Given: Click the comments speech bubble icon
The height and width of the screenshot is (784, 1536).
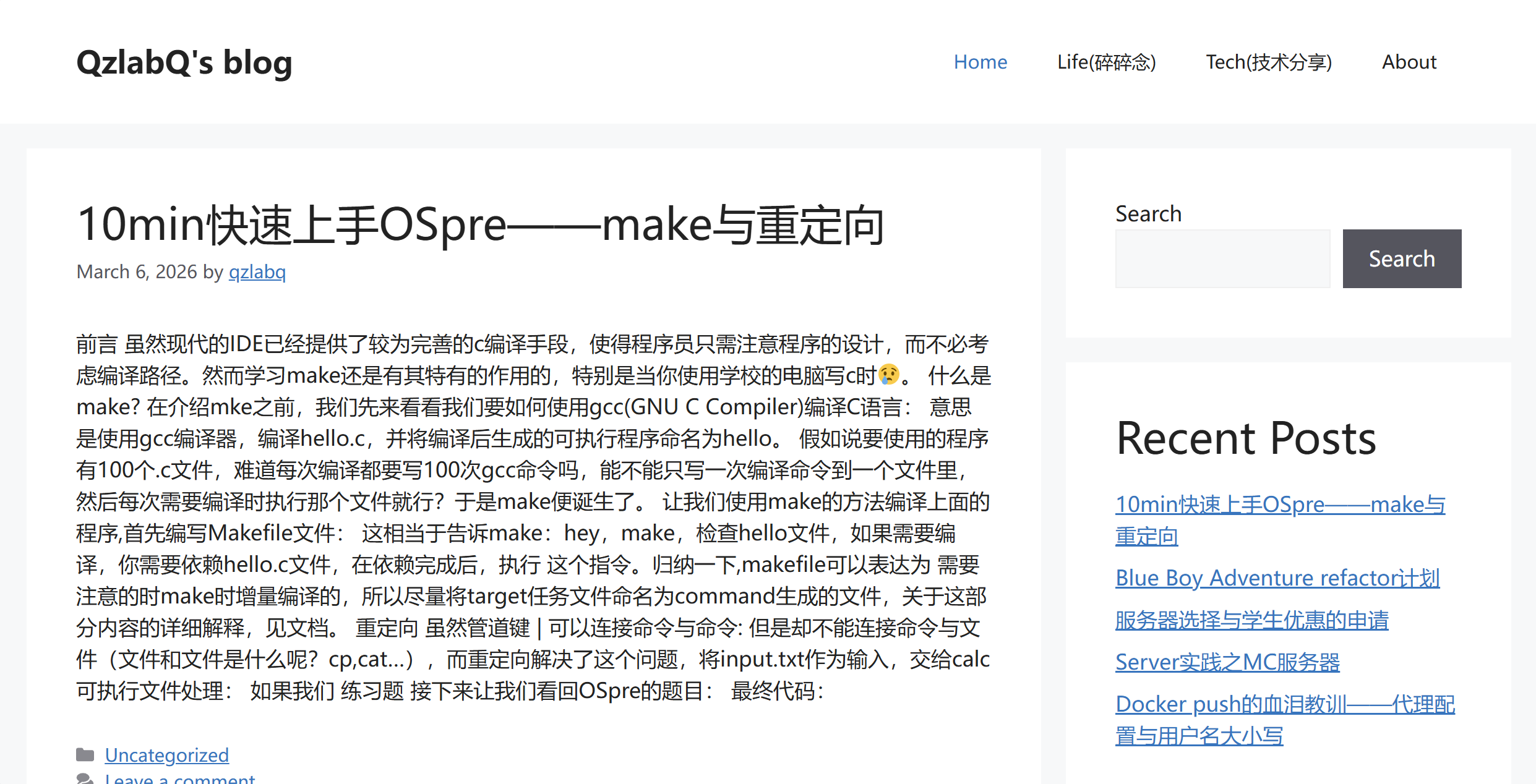Looking at the screenshot, I should [x=85, y=778].
